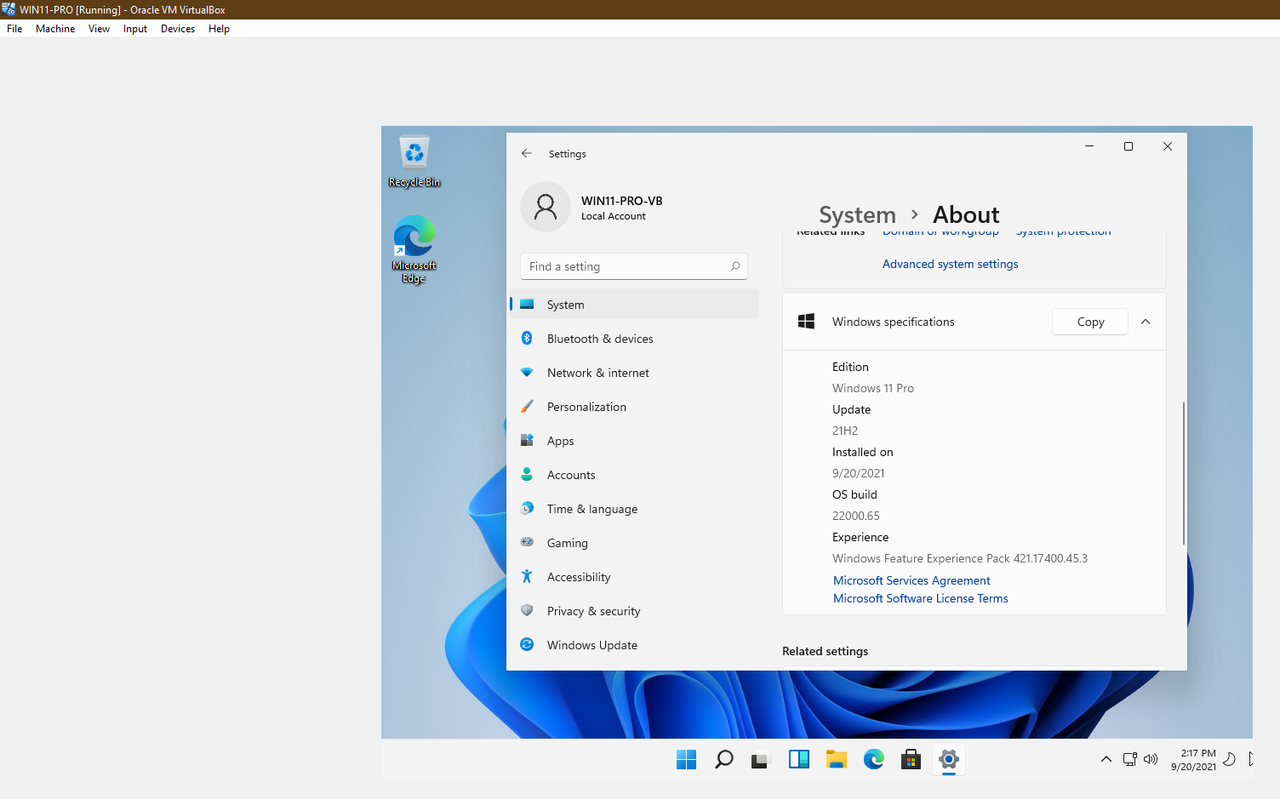Click the About page scrollbar

pyautogui.click(x=1184, y=473)
